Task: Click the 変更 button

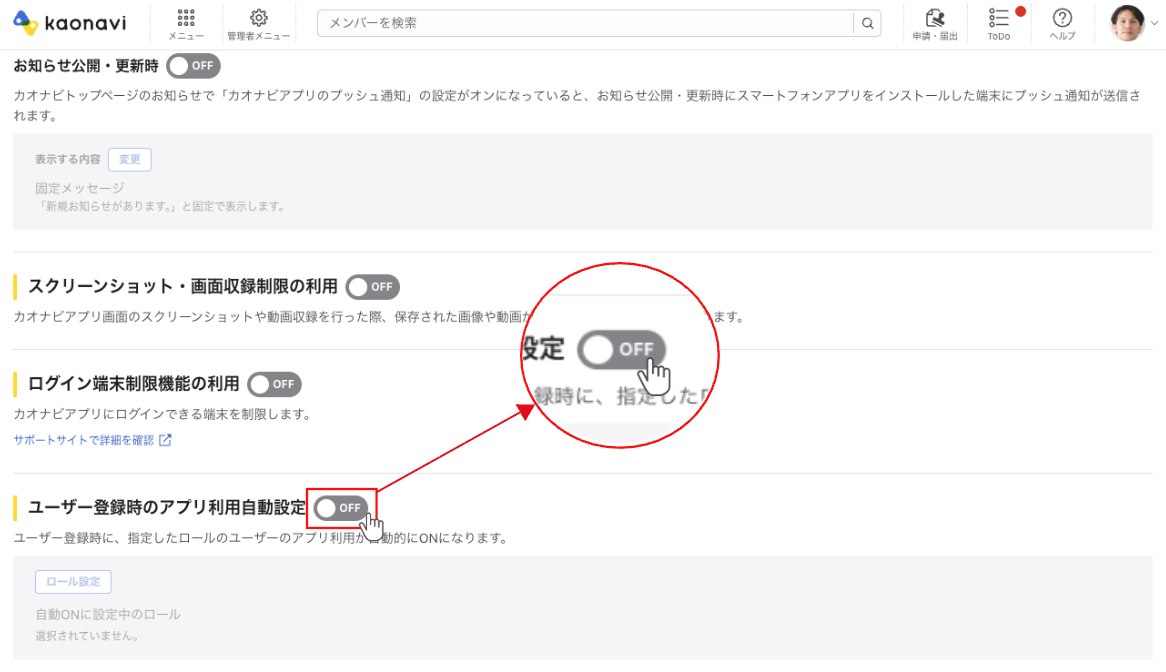Action: pyautogui.click(x=130, y=160)
